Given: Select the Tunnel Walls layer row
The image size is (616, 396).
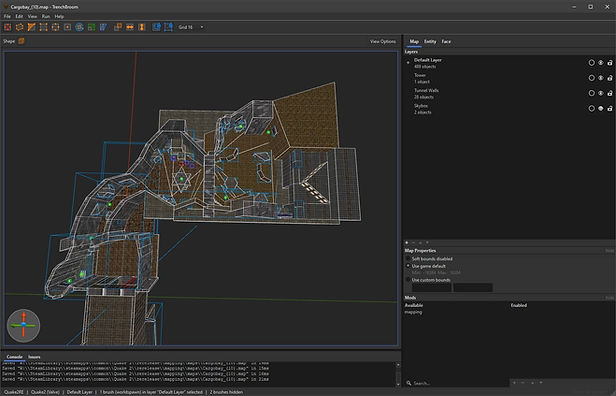Looking at the screenshot, I should [x=509, y=94].
